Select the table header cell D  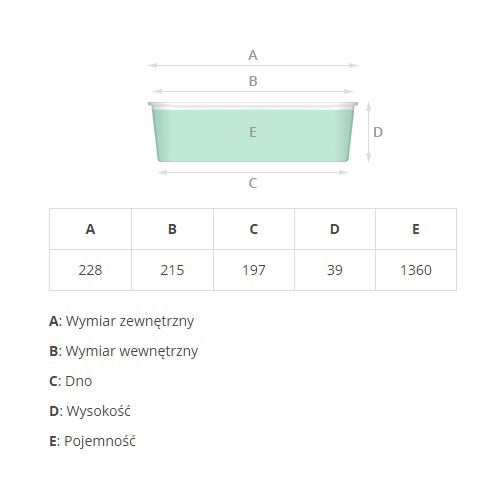[335, 229]
